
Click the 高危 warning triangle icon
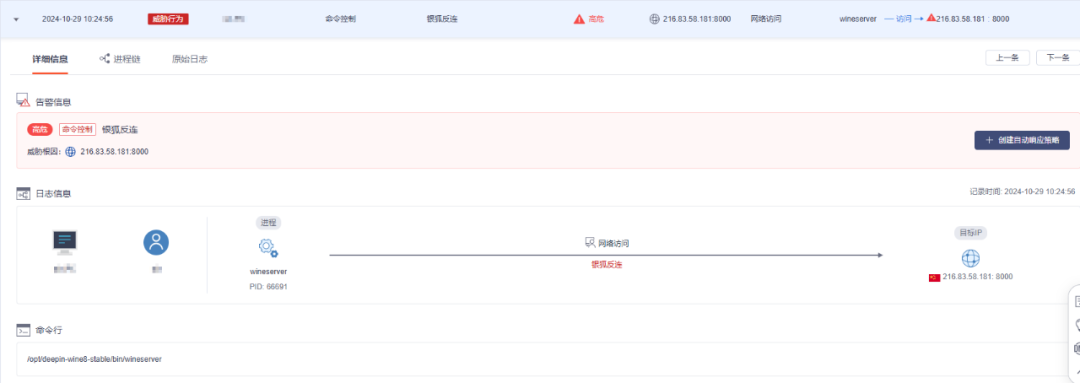579,19
